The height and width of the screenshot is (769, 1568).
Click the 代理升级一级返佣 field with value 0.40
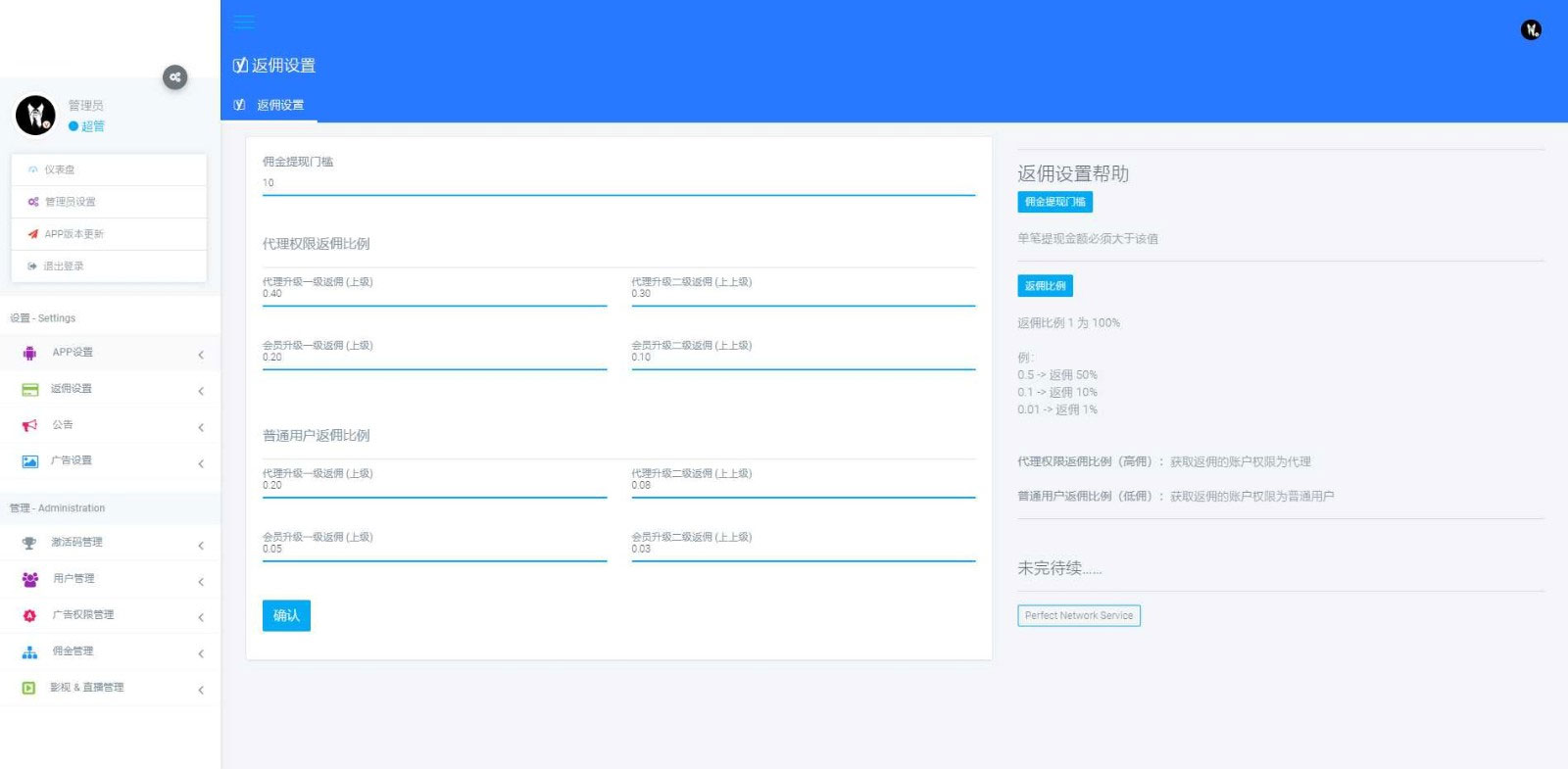[x=433, y=294]
